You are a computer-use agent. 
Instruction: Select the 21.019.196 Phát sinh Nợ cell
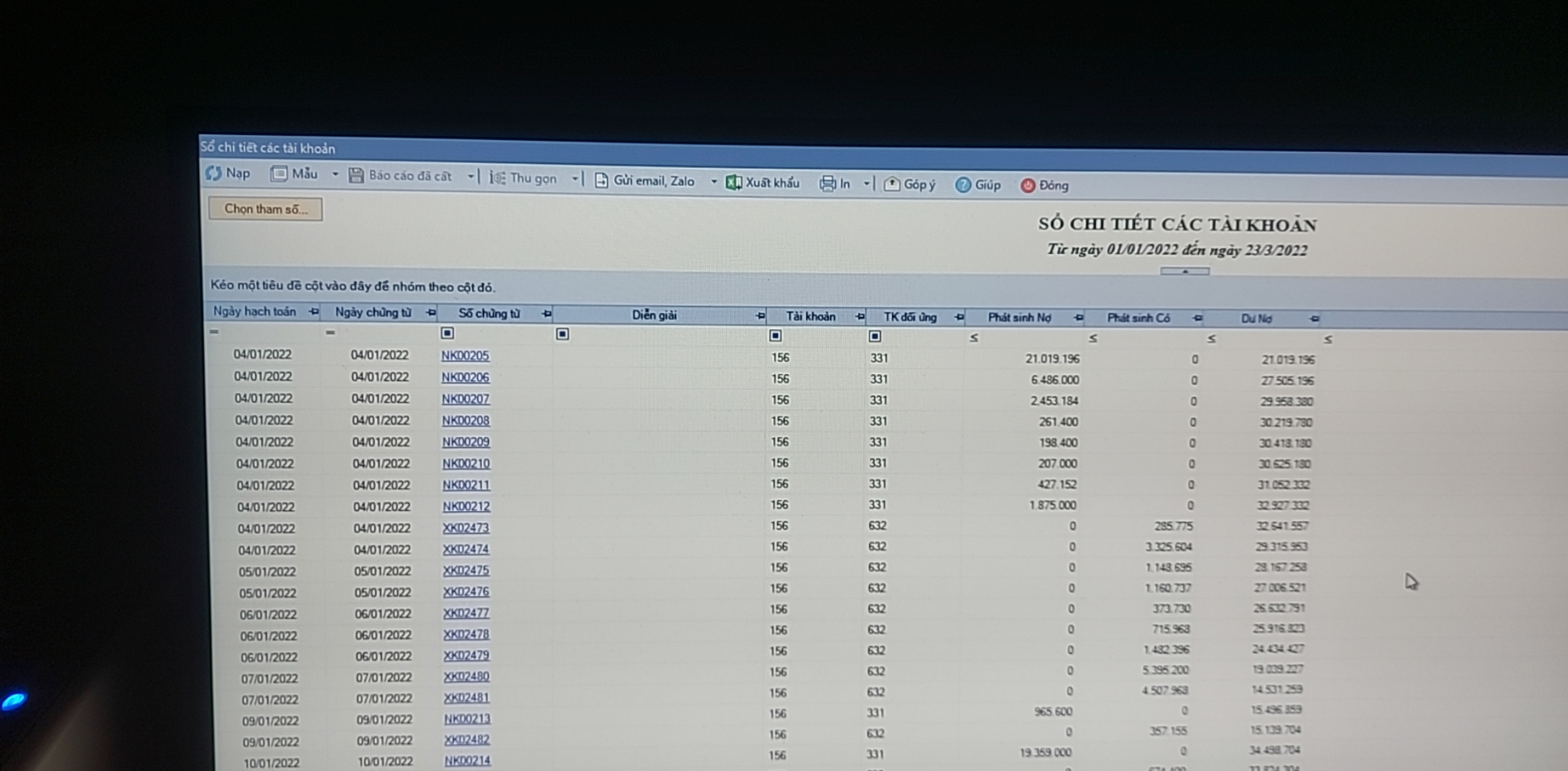coord(1052,359)
